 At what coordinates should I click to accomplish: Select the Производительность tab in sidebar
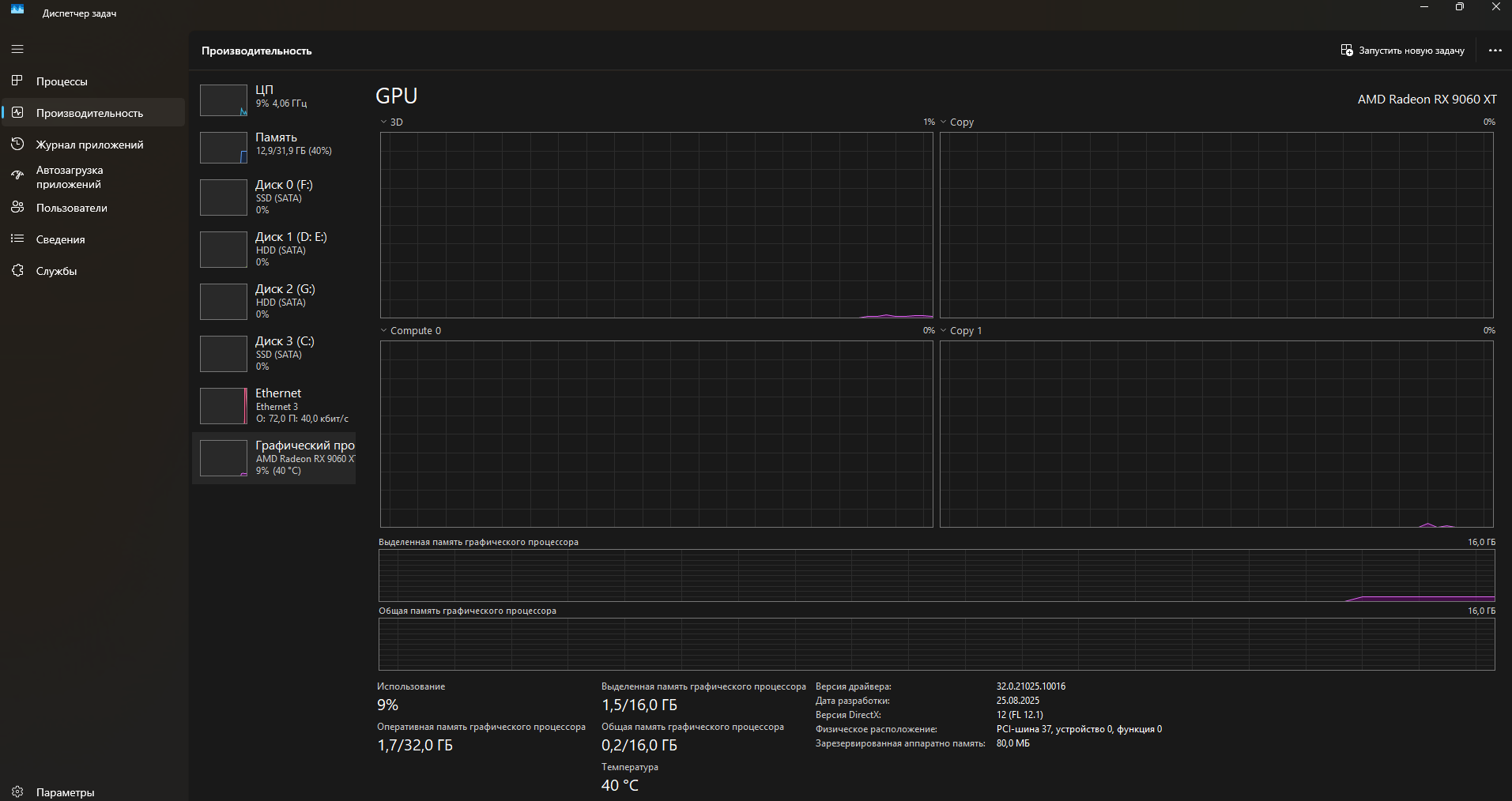[x=89, y=113]
